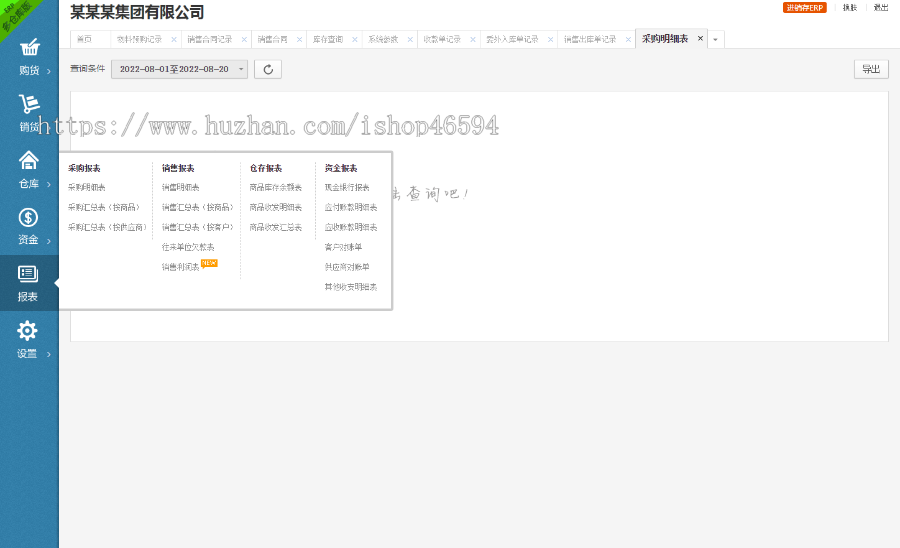900x548 pixels.
Task: Click the 某某某集团有限公司 company title
Action: coord(137,12)
